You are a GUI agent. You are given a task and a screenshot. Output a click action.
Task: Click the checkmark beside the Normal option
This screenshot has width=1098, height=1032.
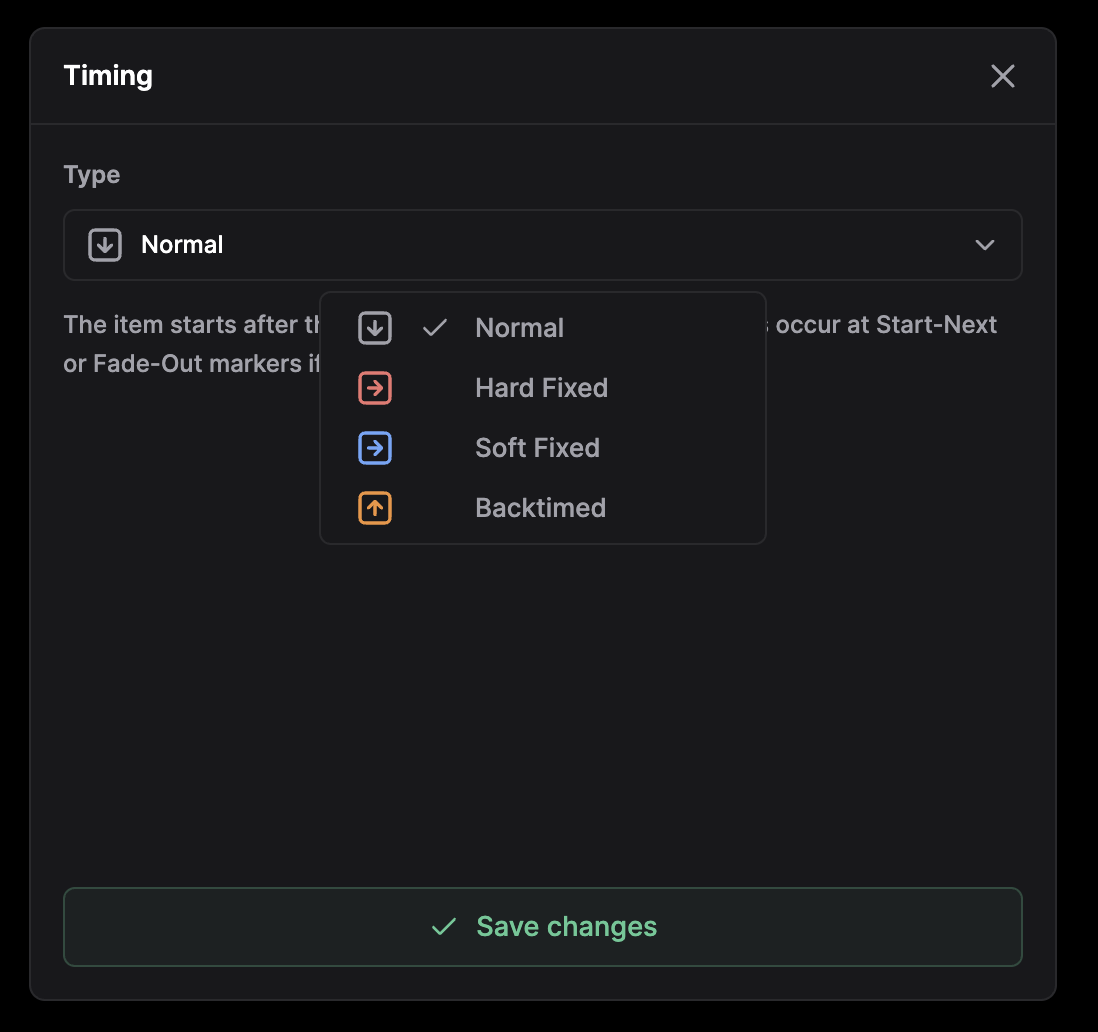435,328
